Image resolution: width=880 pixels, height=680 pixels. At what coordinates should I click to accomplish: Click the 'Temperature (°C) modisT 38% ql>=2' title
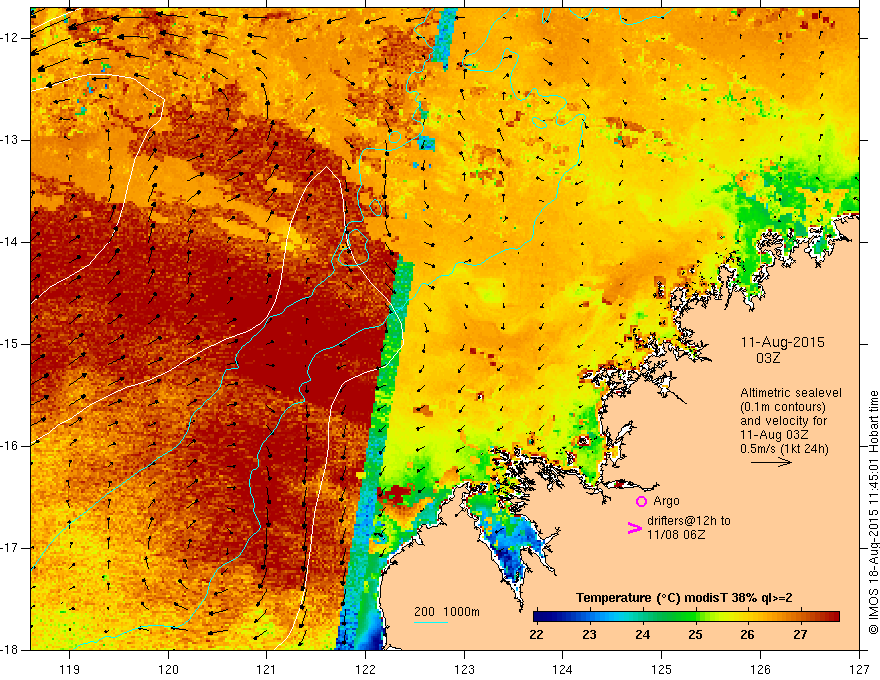click(684, 598)
